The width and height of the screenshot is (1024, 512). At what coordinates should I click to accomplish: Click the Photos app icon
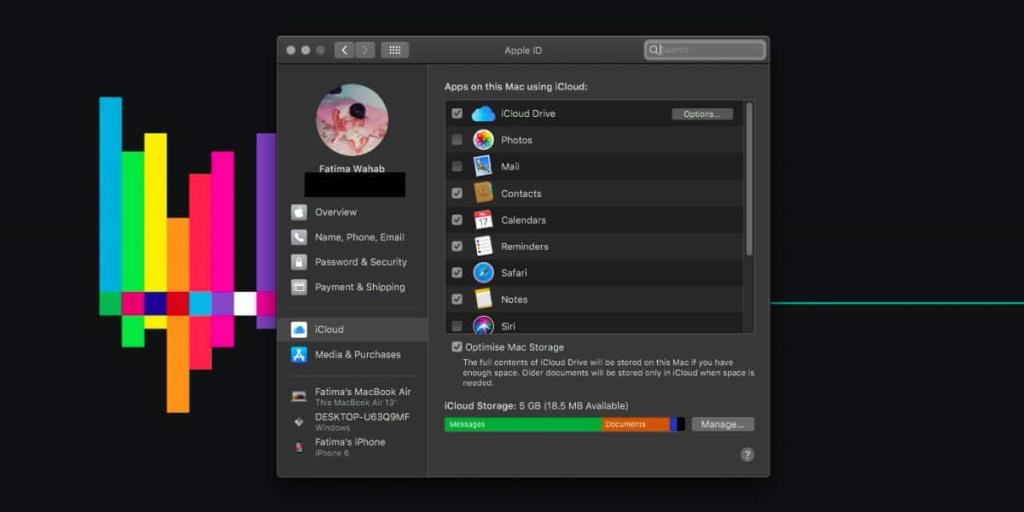tap(483, 140)
